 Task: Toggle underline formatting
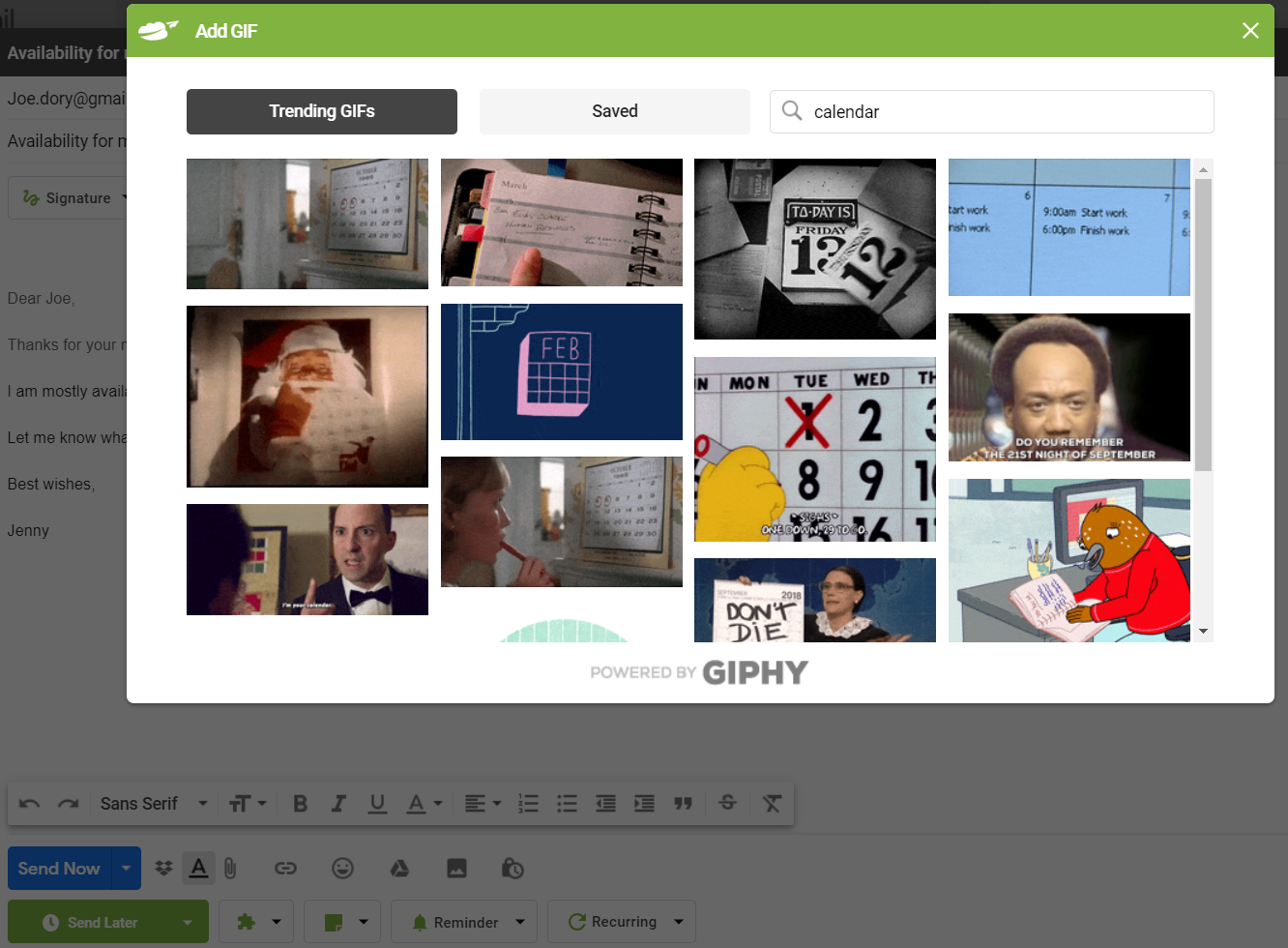pyautogui.click(x=377, y=804)
